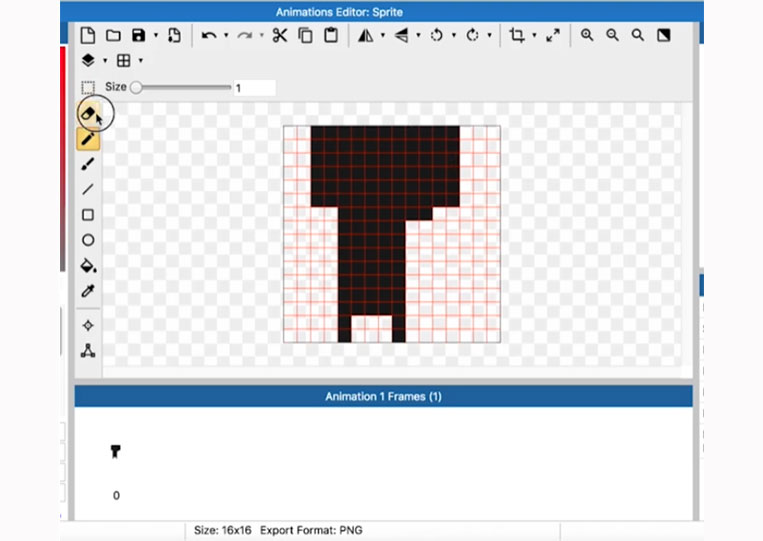Undo the last action
This screenshot has width=763, height=541.
click(x=209, y=36)
